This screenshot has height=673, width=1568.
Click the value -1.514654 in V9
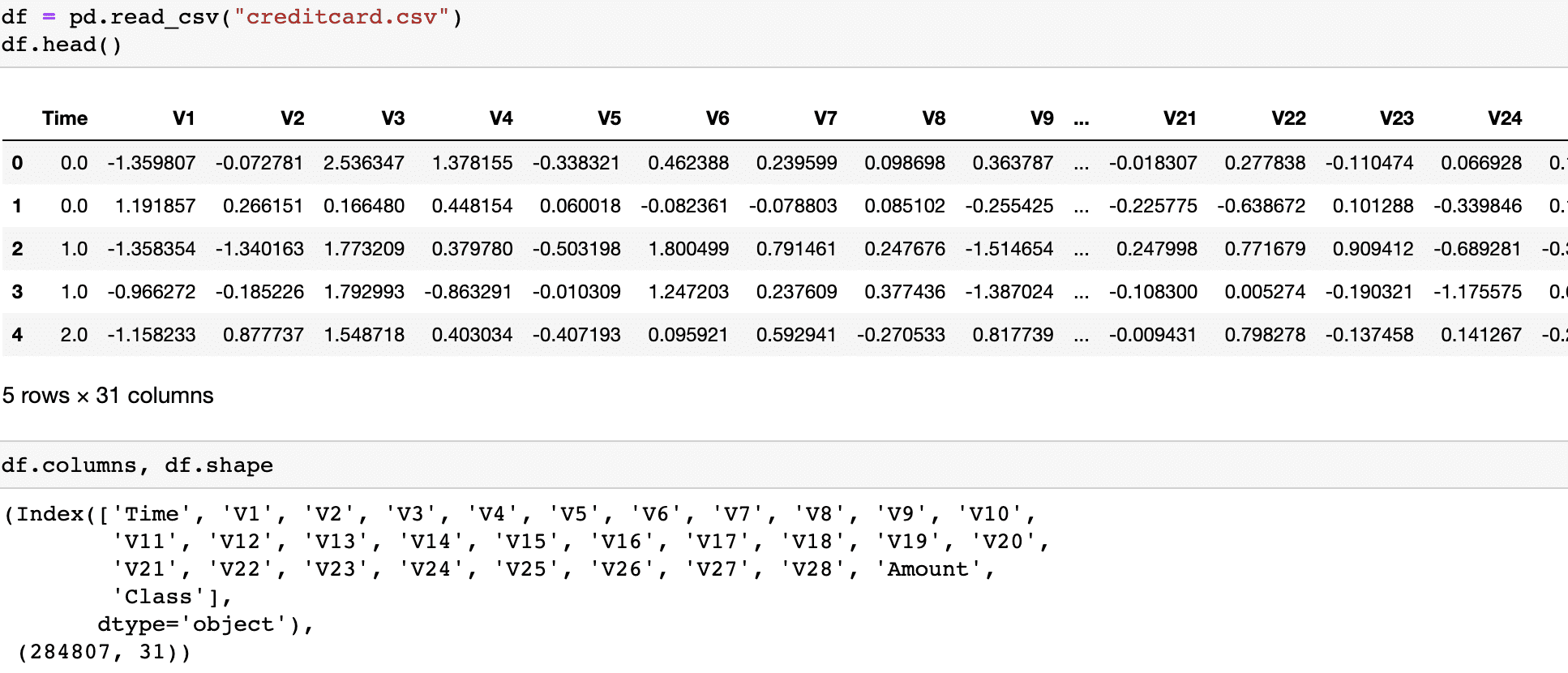[x=1009, y=249]
